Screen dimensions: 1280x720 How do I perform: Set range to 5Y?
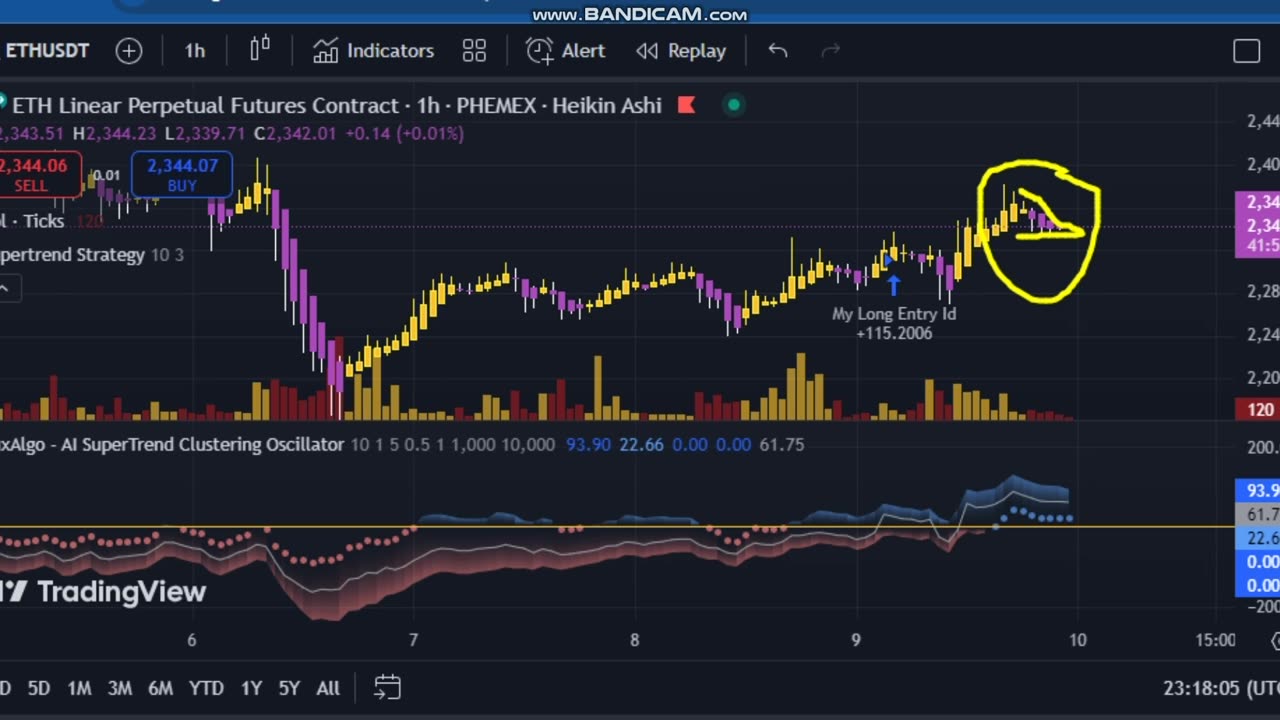[289, 688]
